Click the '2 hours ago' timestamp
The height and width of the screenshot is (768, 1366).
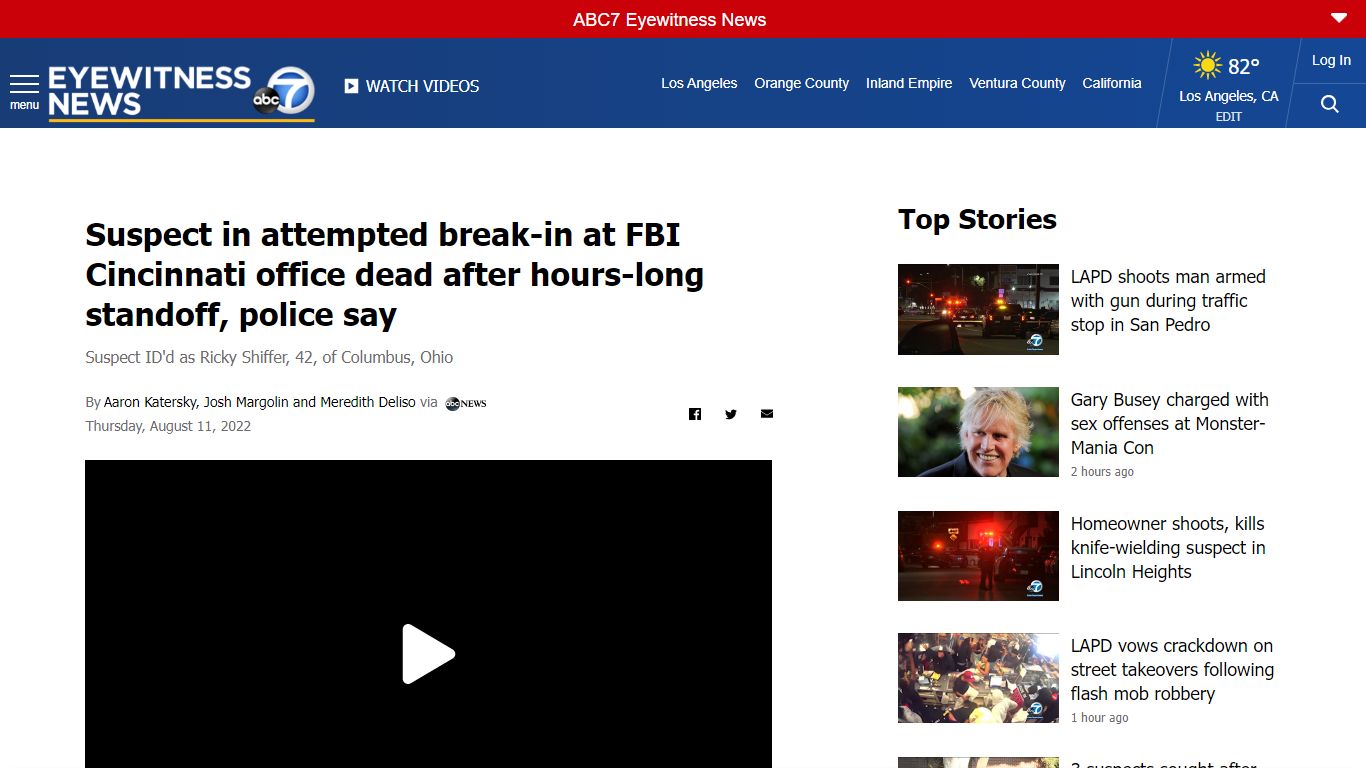point(1102,472)
